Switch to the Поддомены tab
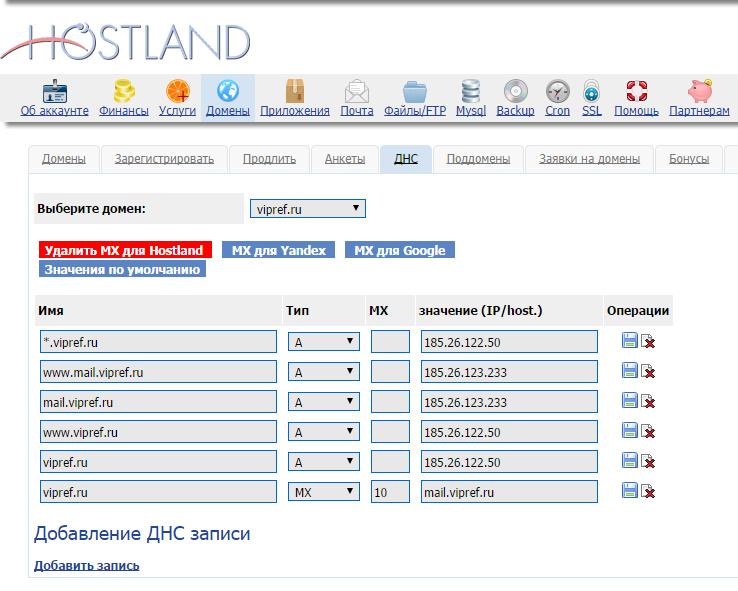This screenshot has width=738, height=591. tap(478, 159)
